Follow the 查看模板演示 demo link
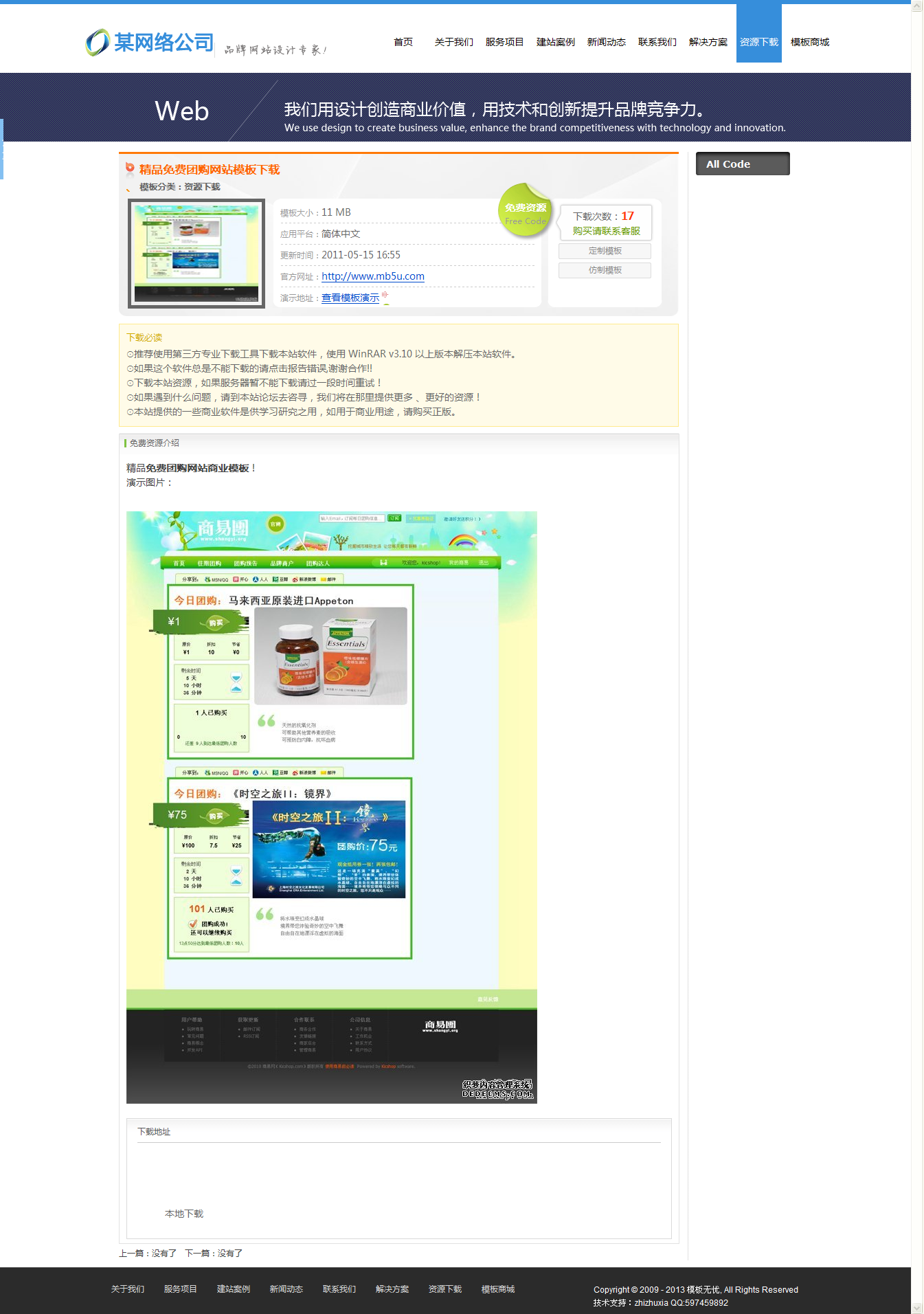 350,298
